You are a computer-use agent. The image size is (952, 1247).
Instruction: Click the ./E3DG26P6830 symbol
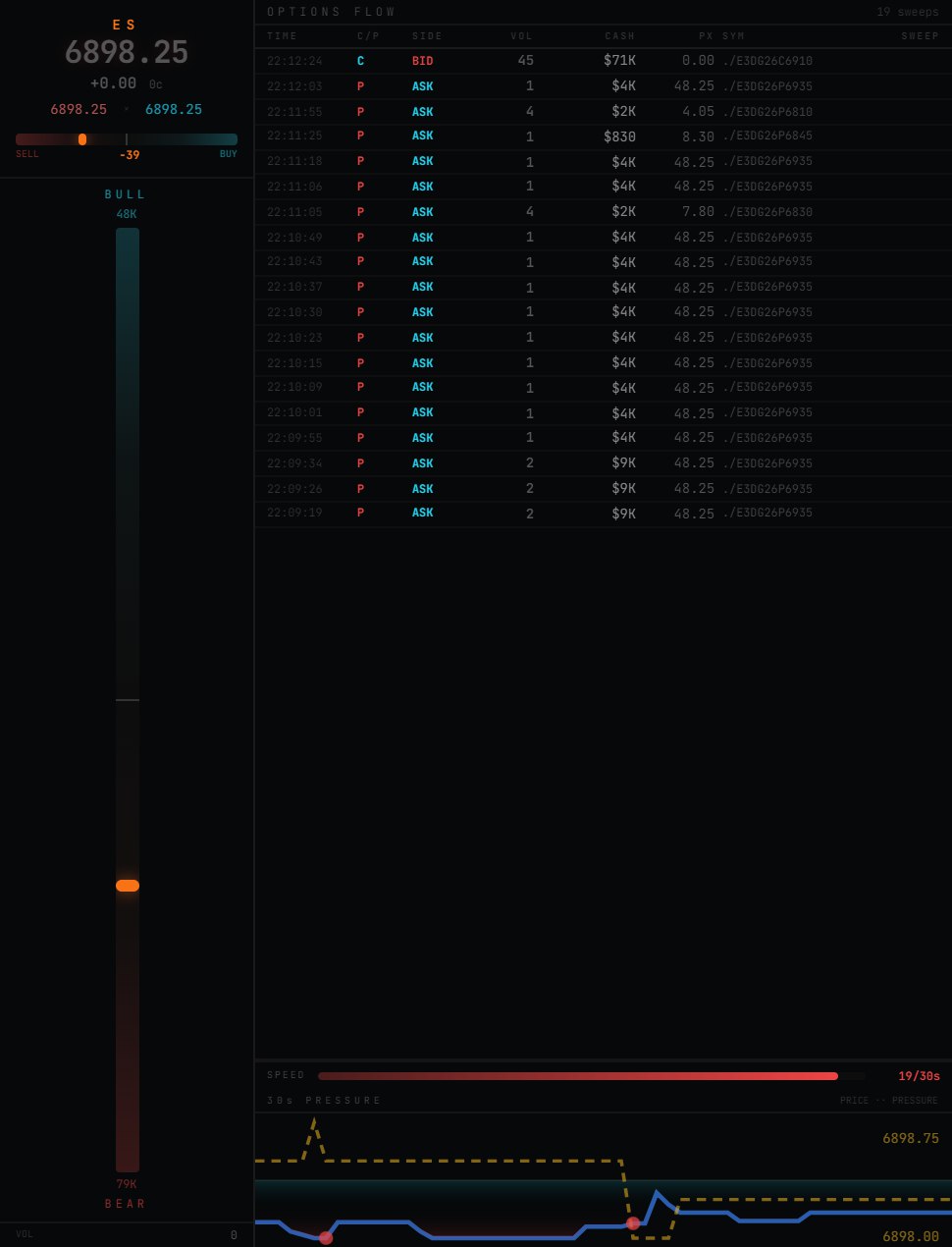[x=767, y=212]
